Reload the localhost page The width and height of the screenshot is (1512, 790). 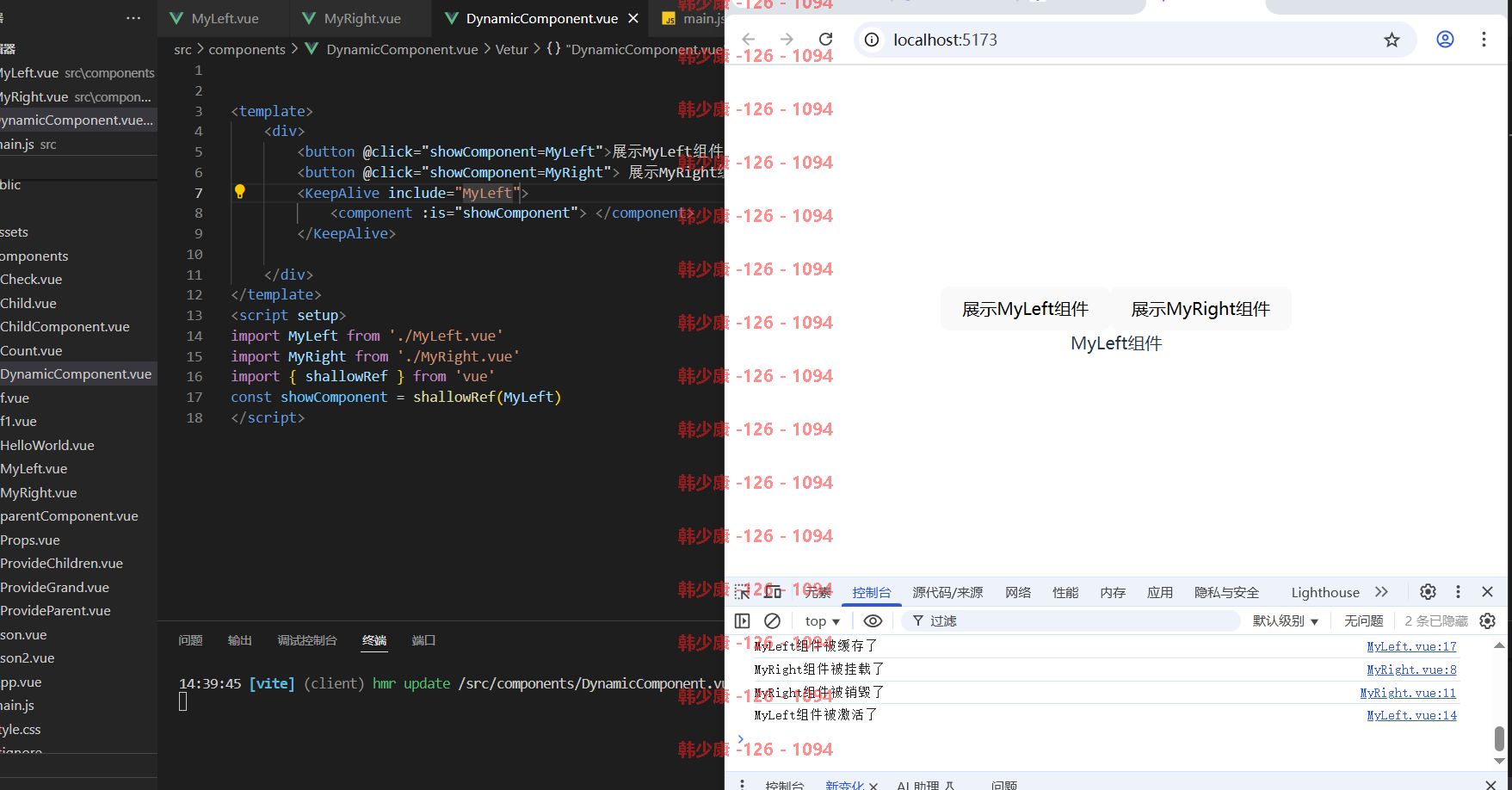pos(825,40)
